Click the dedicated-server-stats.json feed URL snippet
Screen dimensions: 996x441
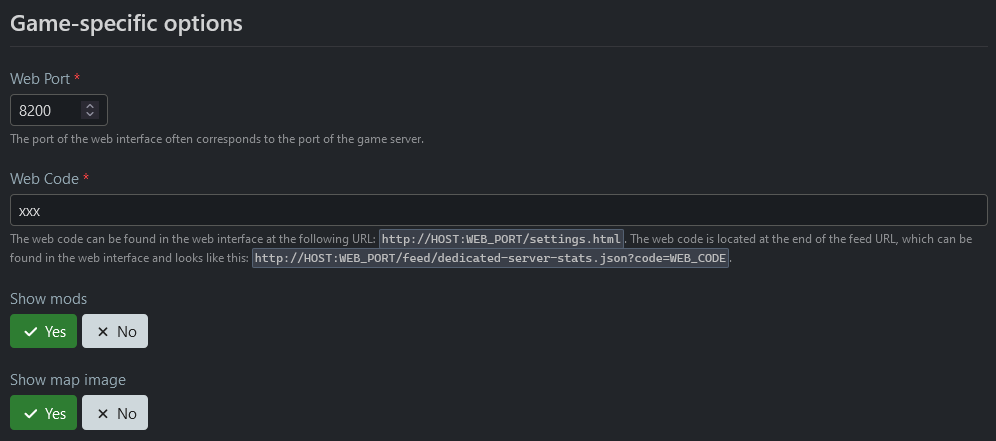point(491,258)
